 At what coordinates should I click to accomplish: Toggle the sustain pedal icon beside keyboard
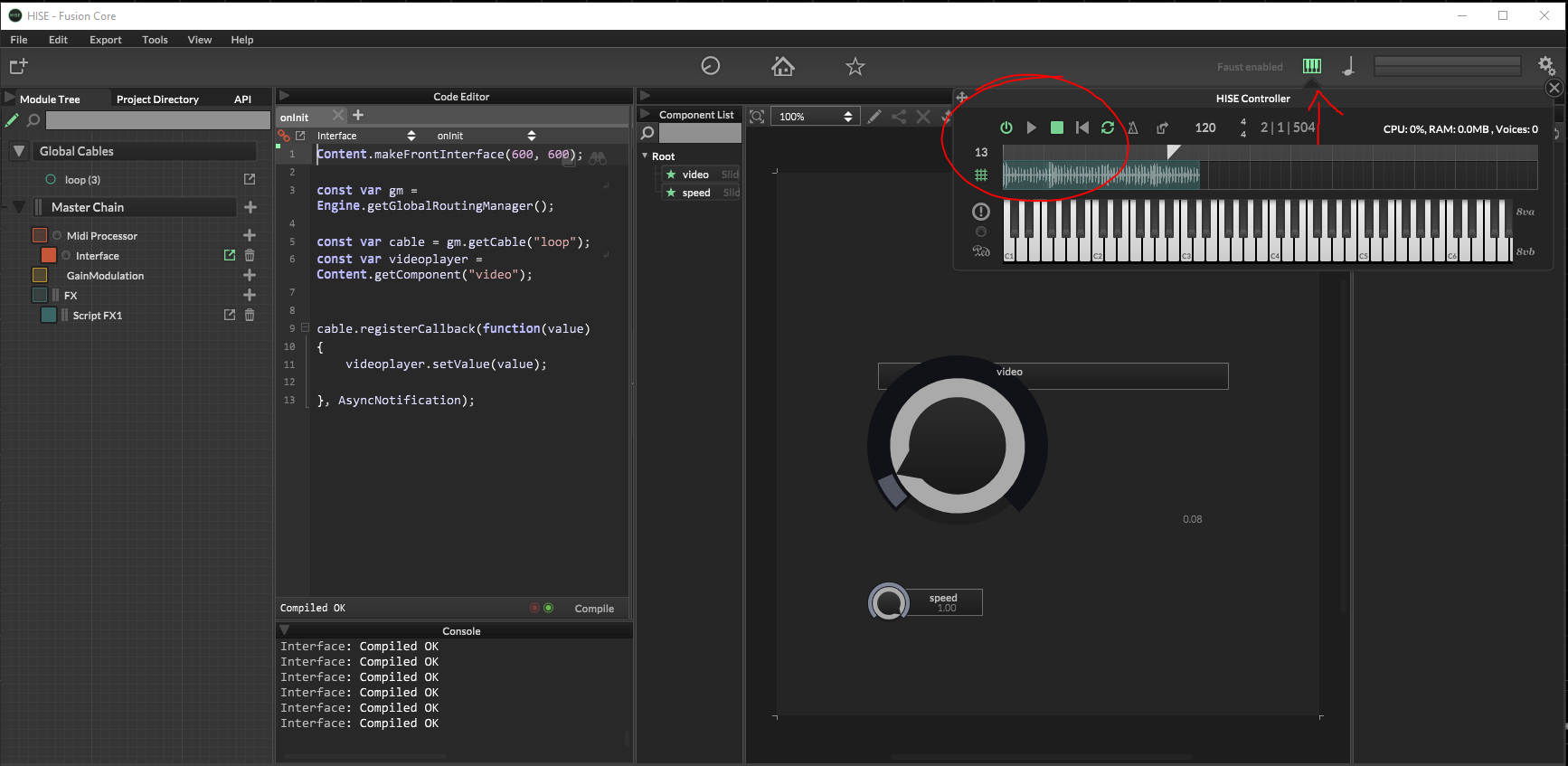click(x=981, y=251)
